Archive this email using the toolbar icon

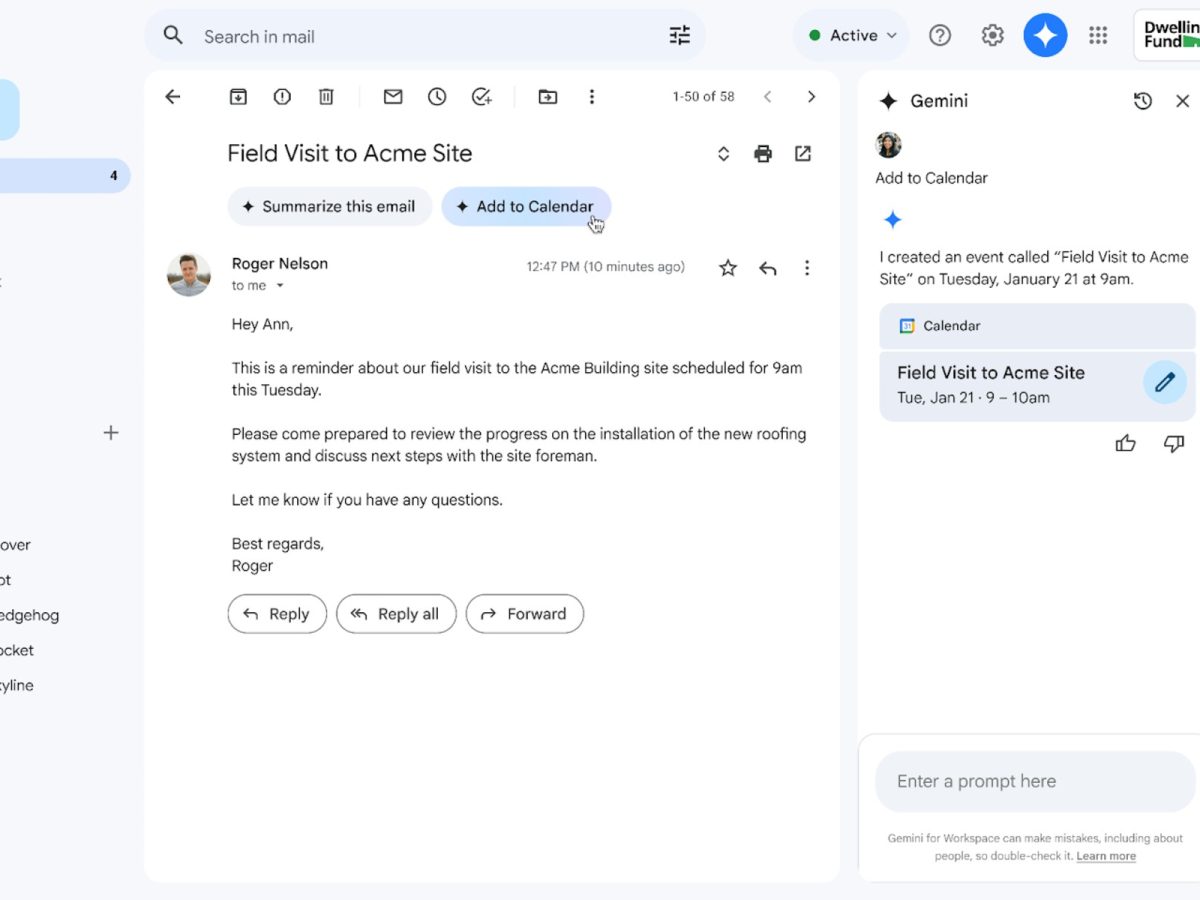(x=238, y=97)
